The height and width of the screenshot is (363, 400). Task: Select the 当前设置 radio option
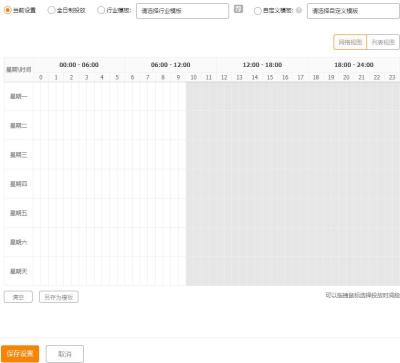[7, 10]
